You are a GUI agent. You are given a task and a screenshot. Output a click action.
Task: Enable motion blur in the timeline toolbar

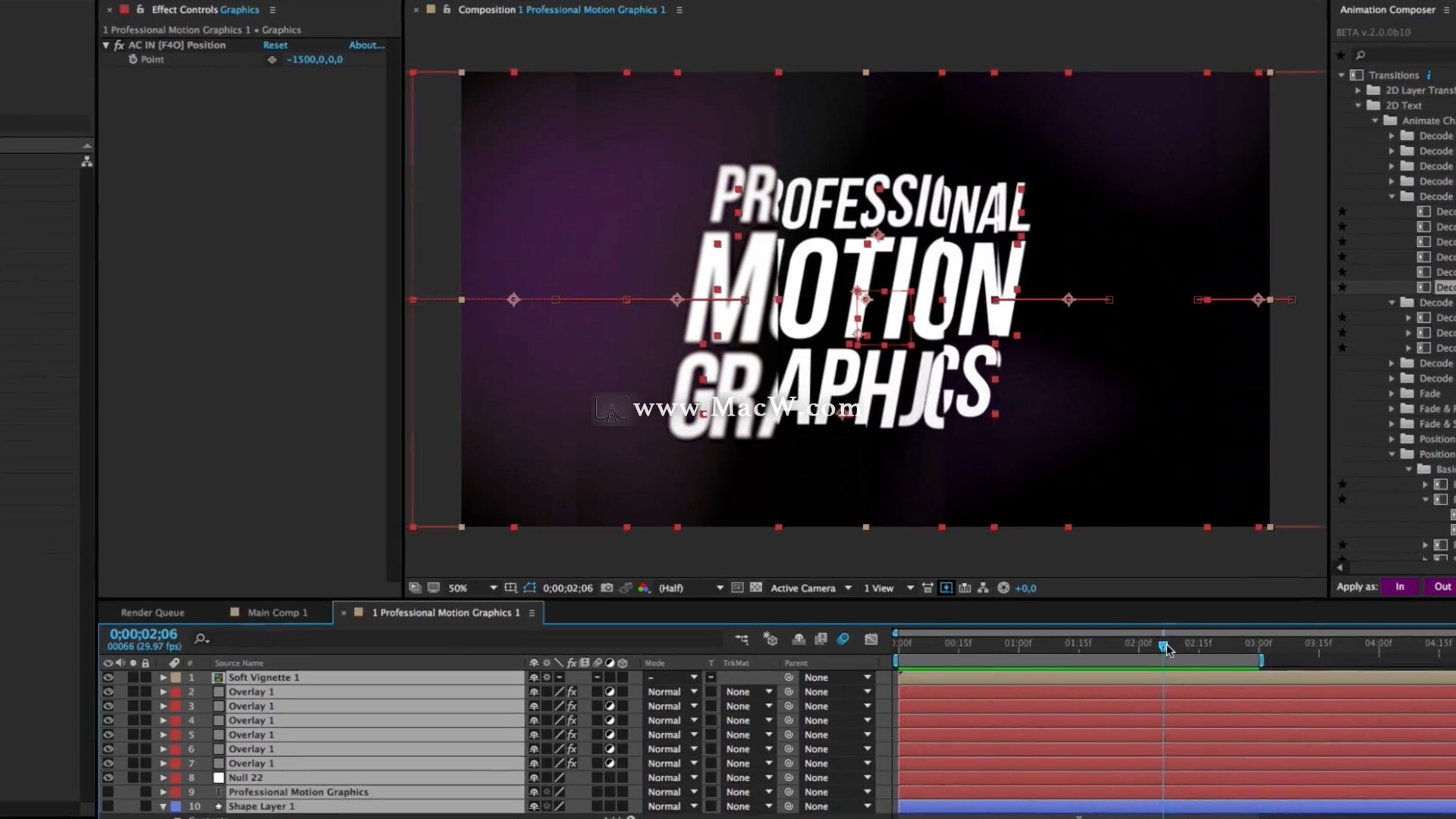coord(843,639)
